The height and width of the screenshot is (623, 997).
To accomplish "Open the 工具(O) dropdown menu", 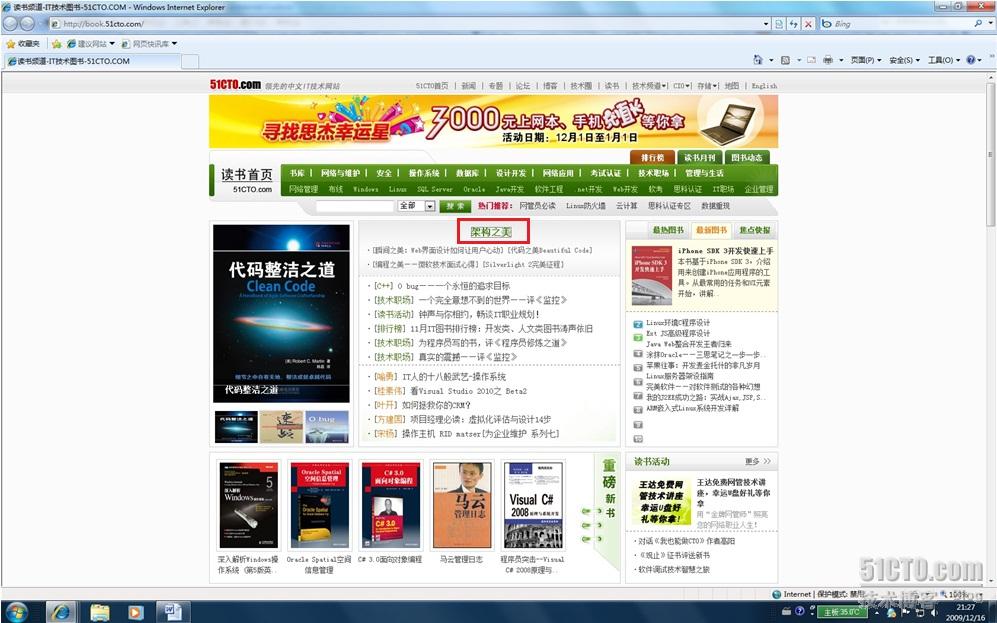I will 944,60.
